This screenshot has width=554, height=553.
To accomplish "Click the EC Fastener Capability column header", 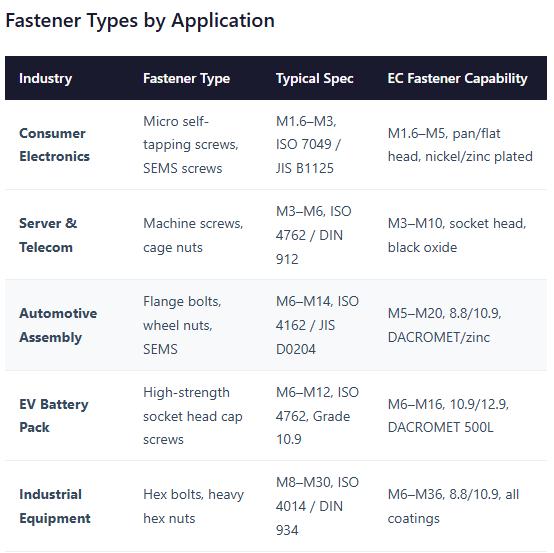I will click(x=458, y=78).
